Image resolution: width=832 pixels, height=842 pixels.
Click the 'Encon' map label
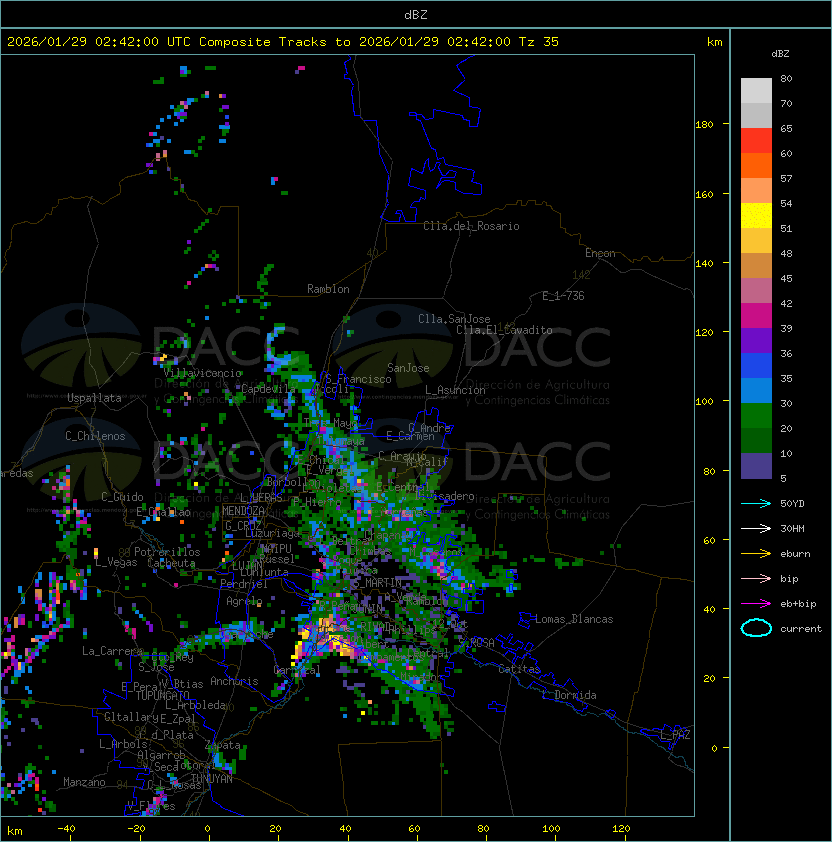(600, 253)
